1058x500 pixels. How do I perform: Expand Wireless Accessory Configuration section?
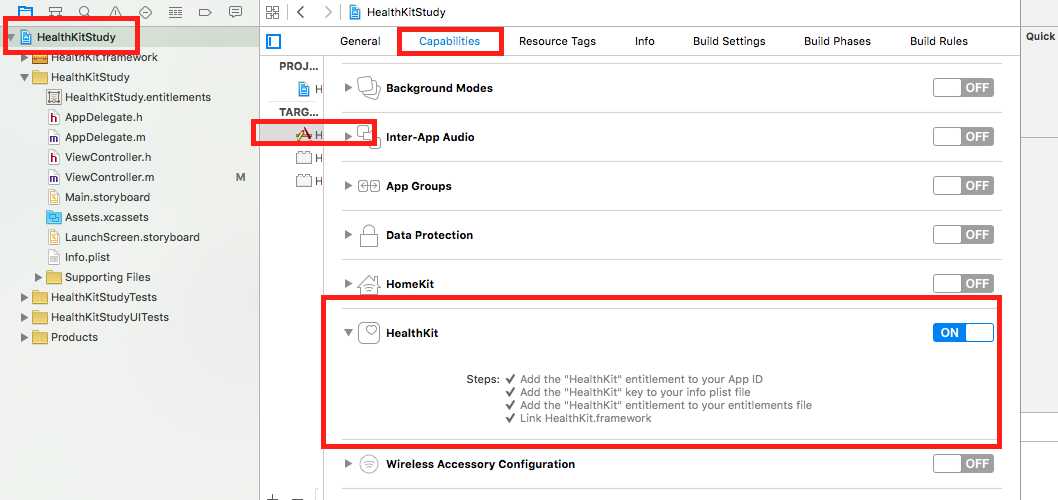point(348,464)
